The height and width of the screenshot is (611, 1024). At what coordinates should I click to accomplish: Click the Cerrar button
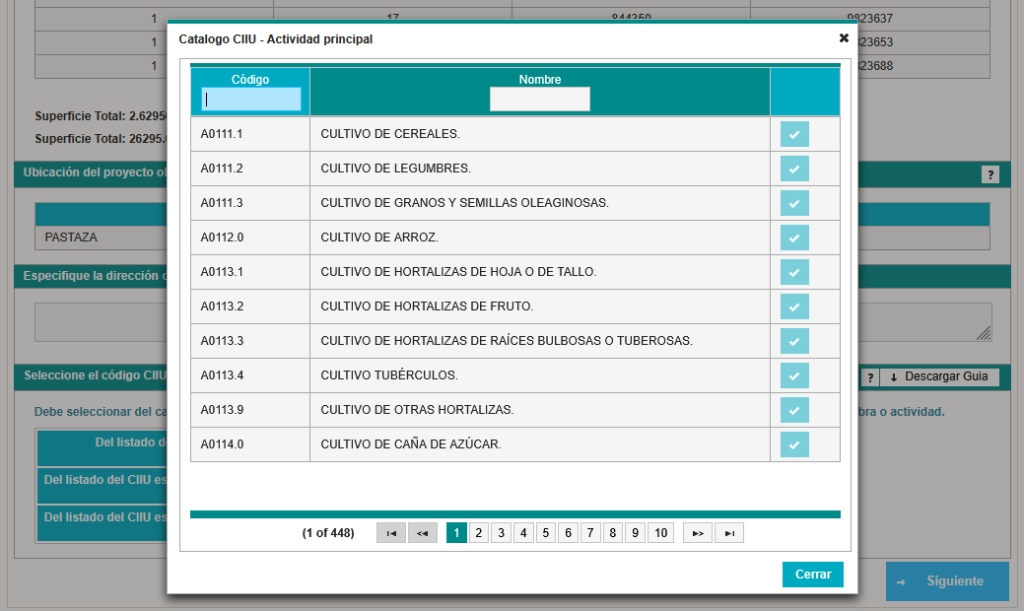812,575
